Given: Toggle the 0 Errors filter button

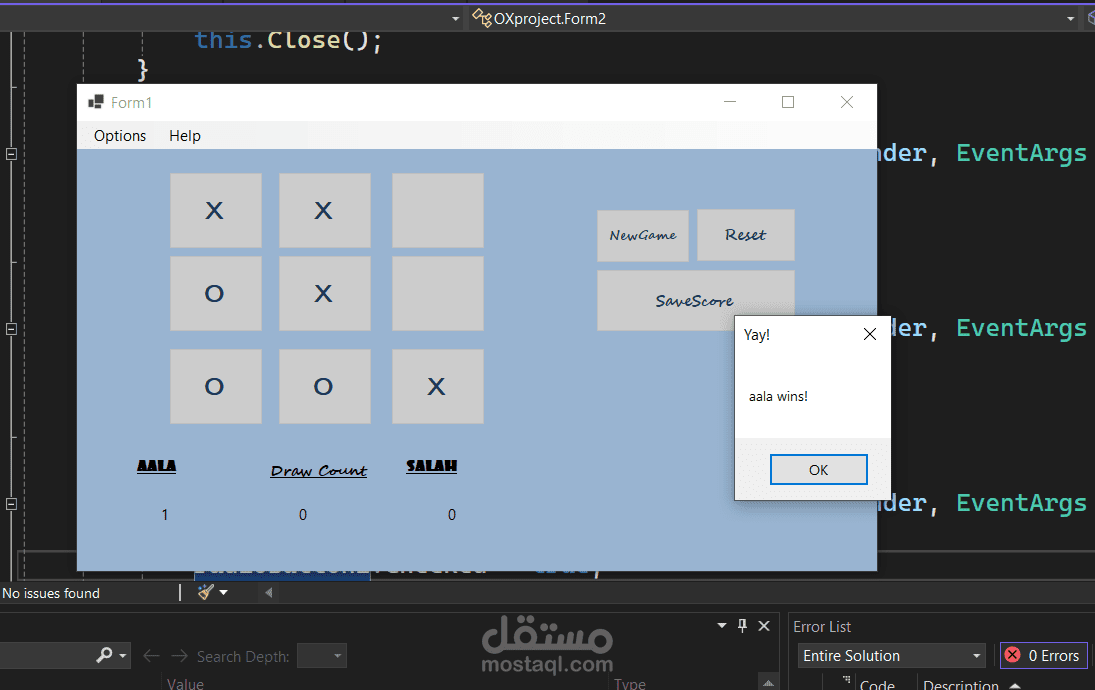Looking at the screenshot, I should coord(1043,655).
